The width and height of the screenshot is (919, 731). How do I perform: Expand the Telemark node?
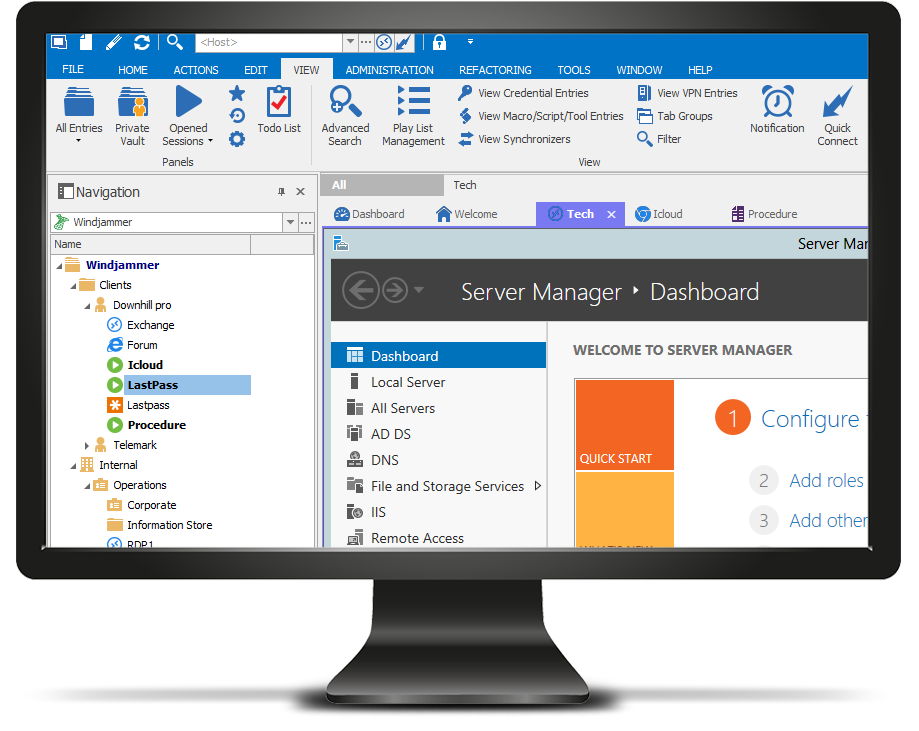87,446
